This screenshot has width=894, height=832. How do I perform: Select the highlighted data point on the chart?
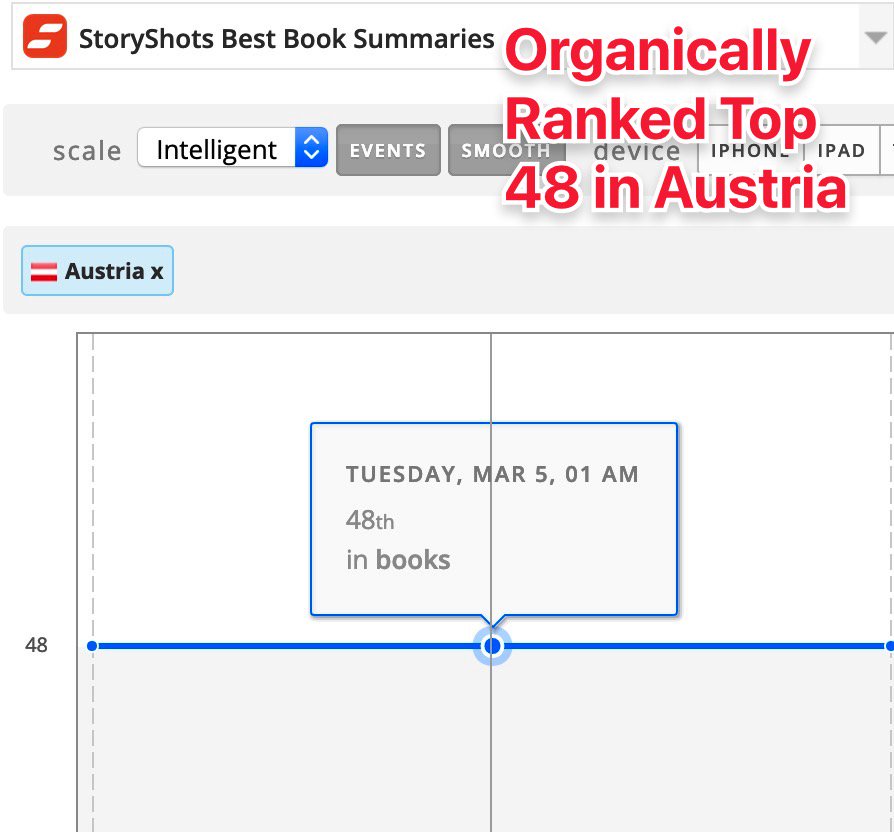pos(491,646)
